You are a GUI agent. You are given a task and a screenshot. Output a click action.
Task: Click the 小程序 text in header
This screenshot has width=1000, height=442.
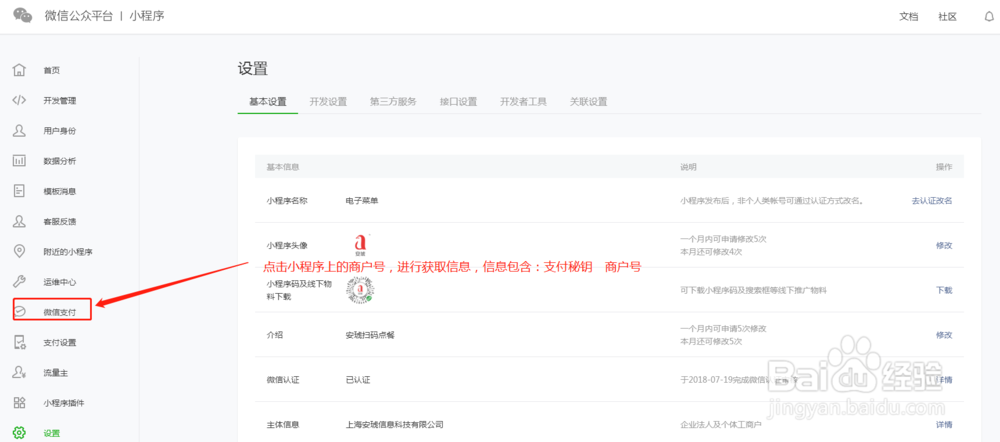click(148, 16)
